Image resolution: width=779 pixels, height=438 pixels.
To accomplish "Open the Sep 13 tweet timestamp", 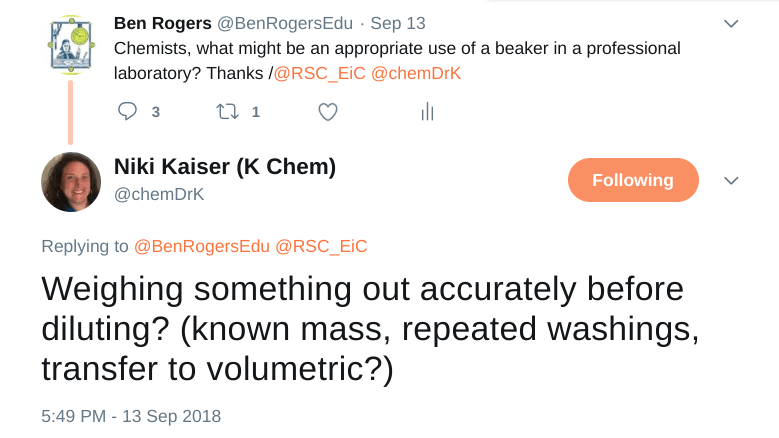I will (x=398, y=22).
